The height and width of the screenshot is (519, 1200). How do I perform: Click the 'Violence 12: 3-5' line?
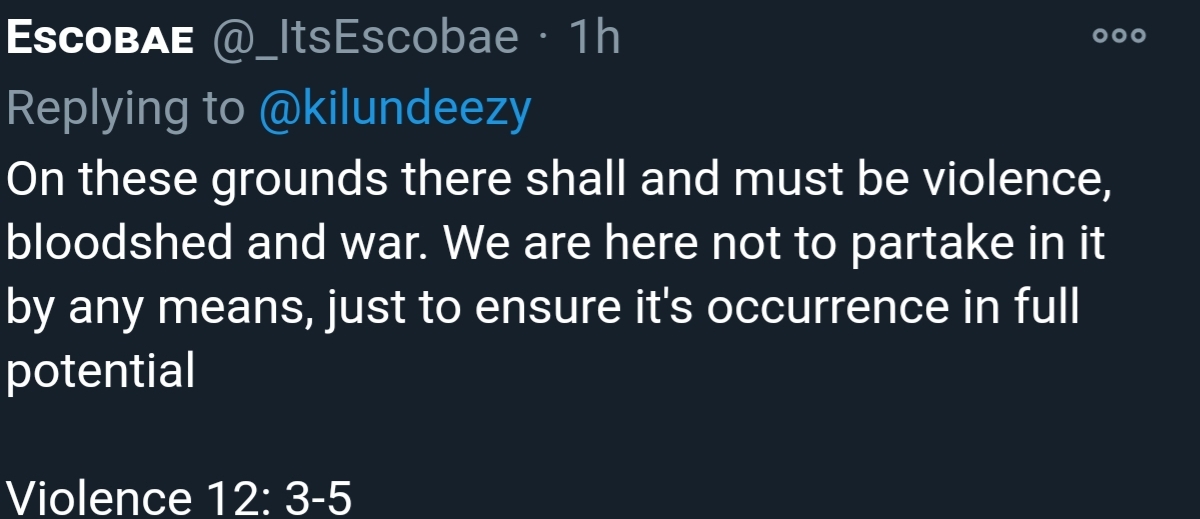tap(180, 497)
